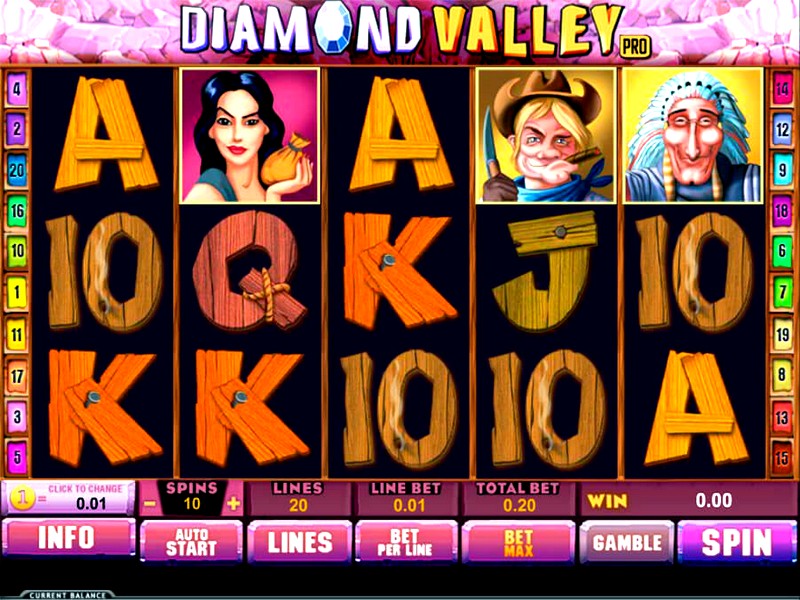Toggle payline 20 marker on left side

[x=17, y=170]
